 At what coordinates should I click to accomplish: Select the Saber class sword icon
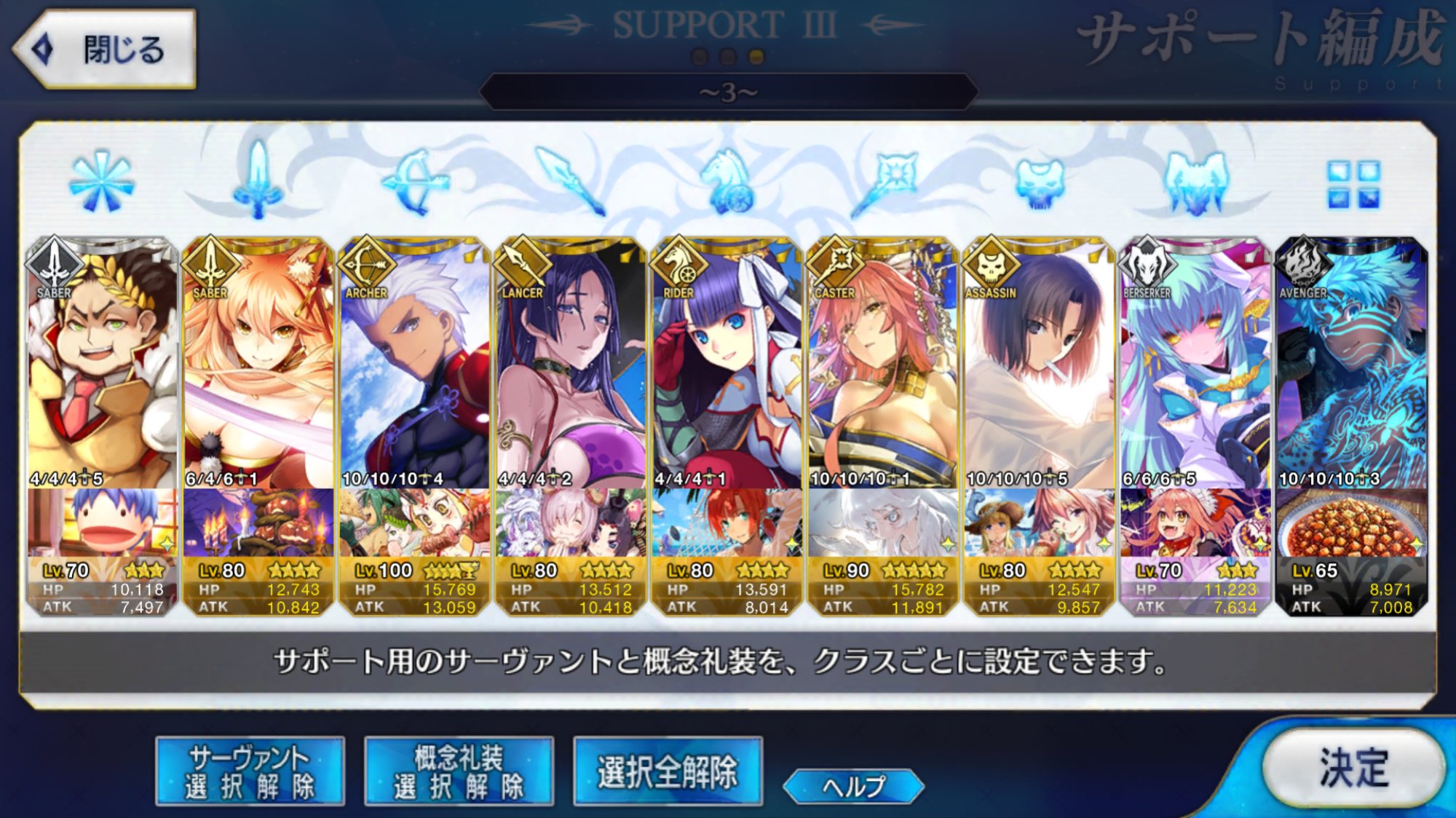point(258,180)
